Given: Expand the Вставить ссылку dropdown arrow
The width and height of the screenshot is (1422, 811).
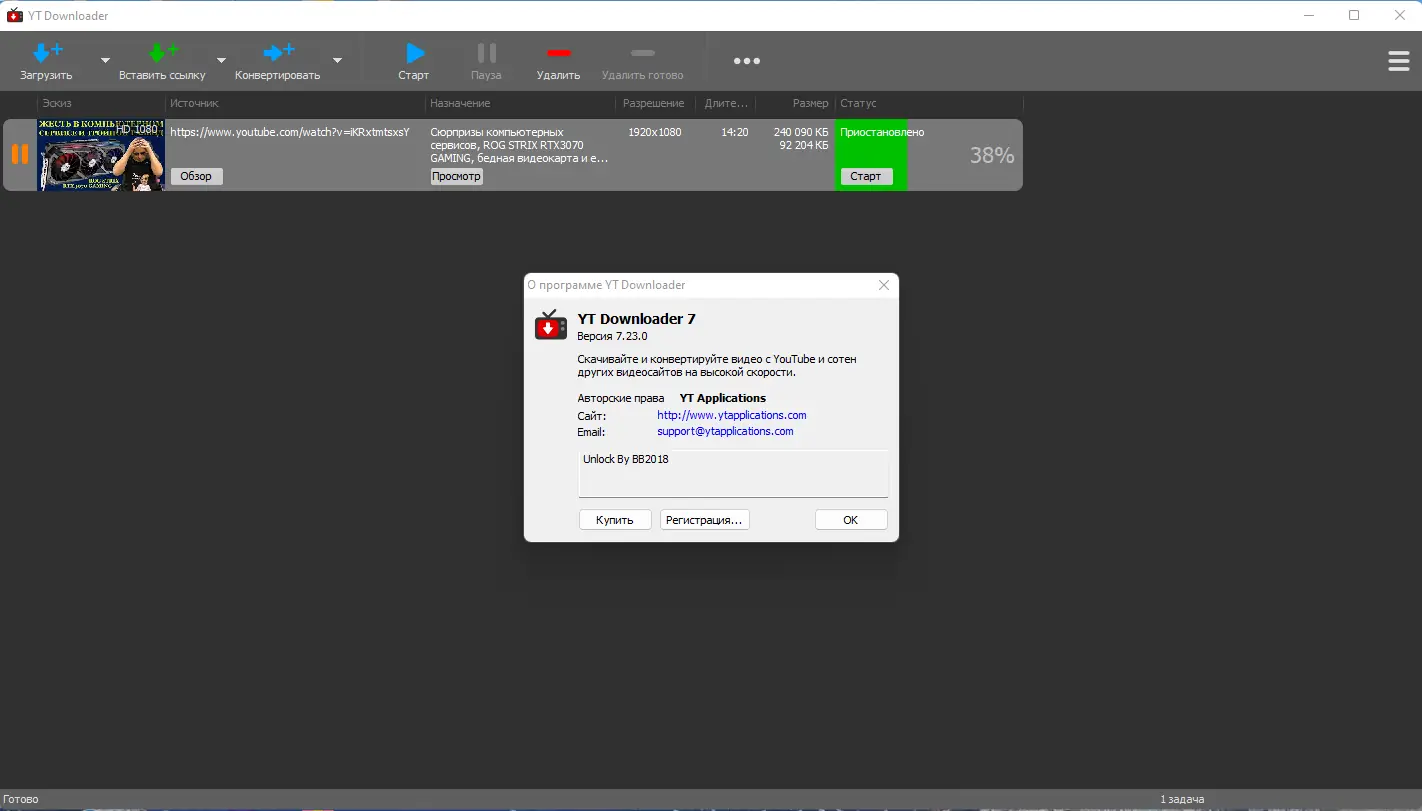Looking at the screenshot, I should 221,60.
